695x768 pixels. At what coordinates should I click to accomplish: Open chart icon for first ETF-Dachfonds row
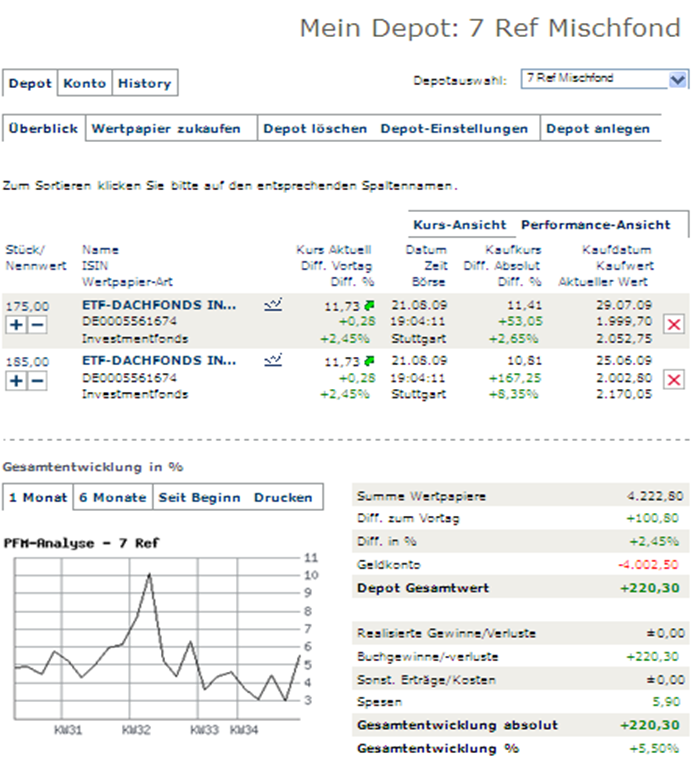pos(273,303)
